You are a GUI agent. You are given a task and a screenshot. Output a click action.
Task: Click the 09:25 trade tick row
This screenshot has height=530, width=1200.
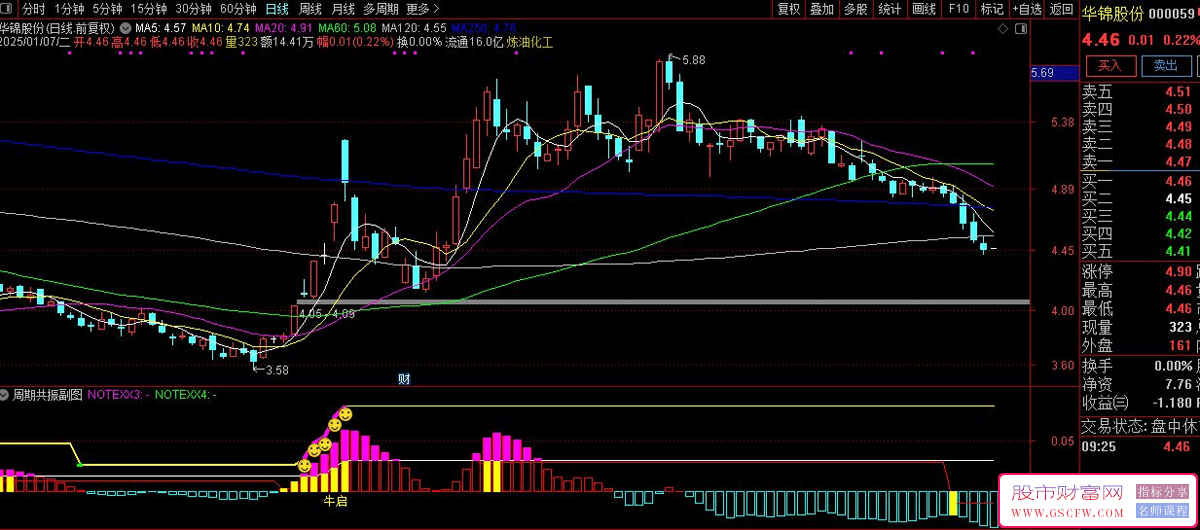[x=1140, y=446]
